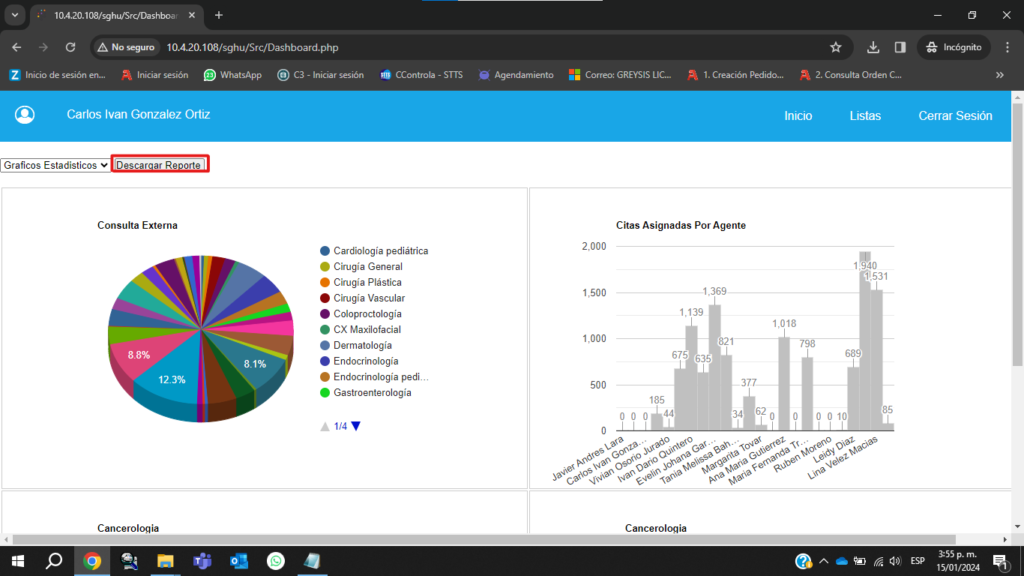Open the tab search dropdown arrow
The image size is (1024, 576).
[x=15, y=15]
